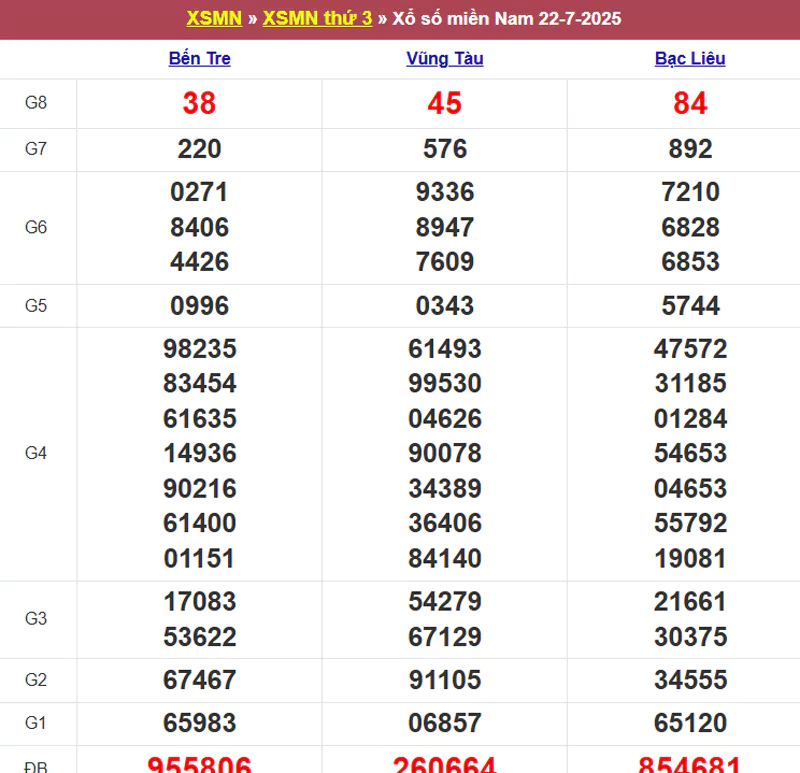Screen dimensions: 800x773
Task: Open the Bến Tre province link
Action: (199, 58)
